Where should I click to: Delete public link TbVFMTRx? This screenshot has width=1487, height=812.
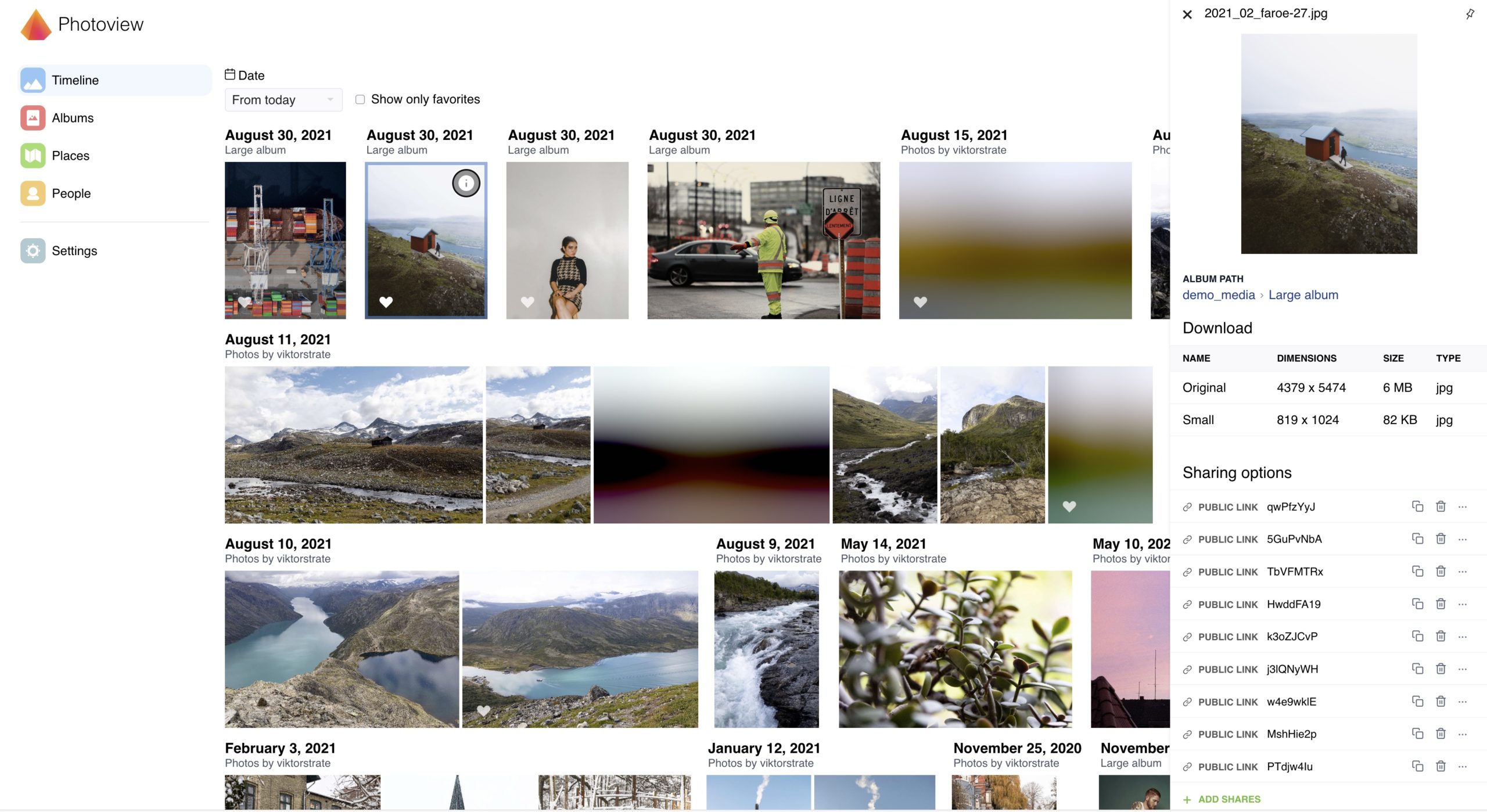pos(1441,572)
